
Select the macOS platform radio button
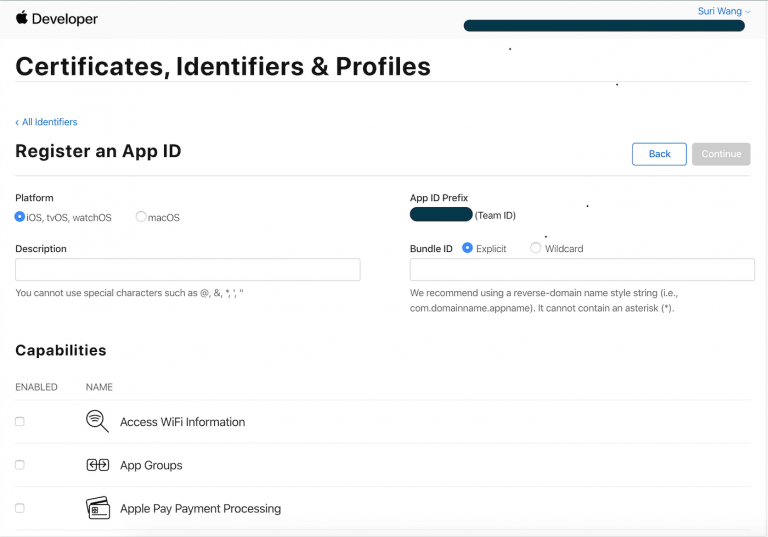click(141, 217)
